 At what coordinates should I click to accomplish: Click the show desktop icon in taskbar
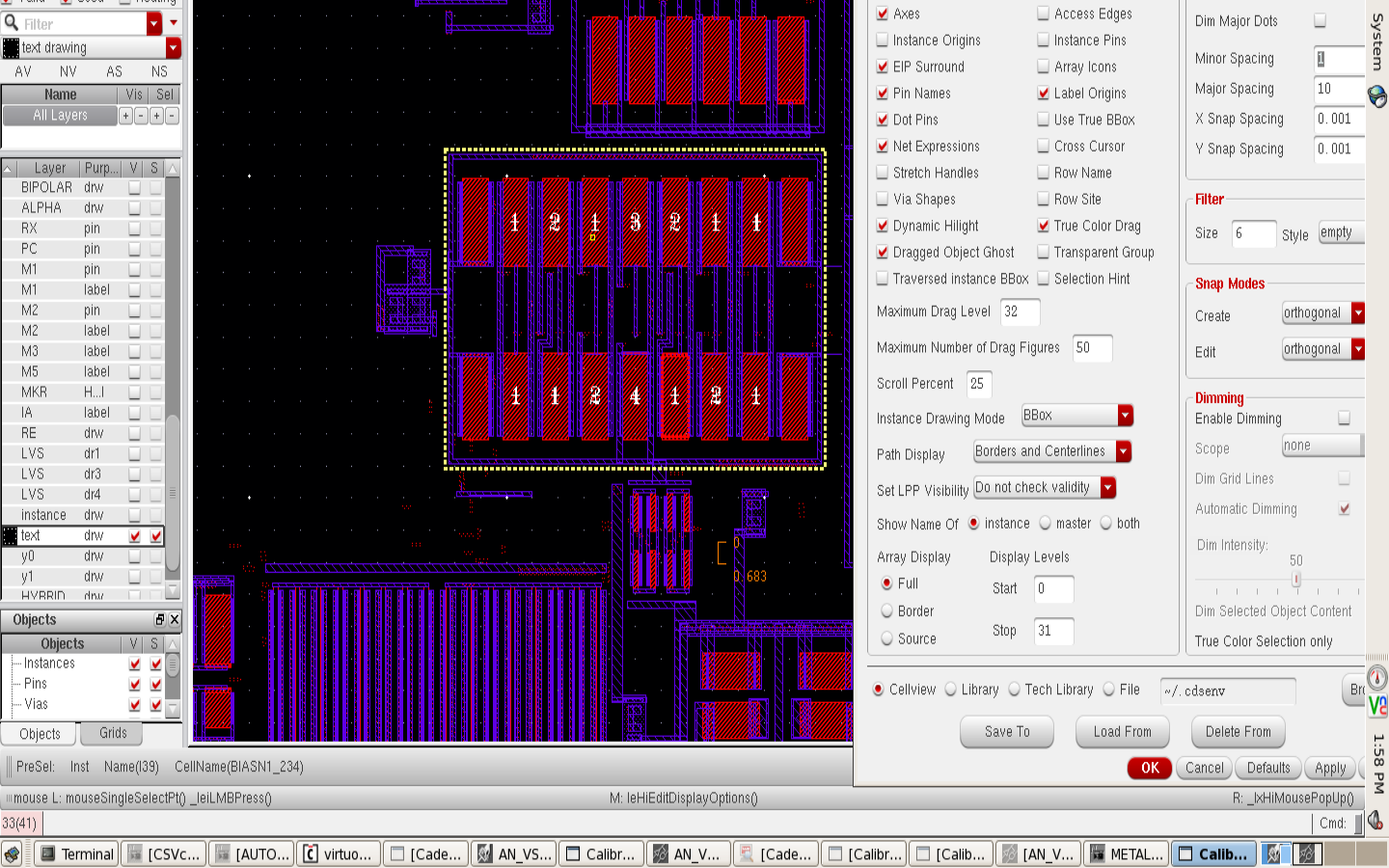click(x=12, y=854)
